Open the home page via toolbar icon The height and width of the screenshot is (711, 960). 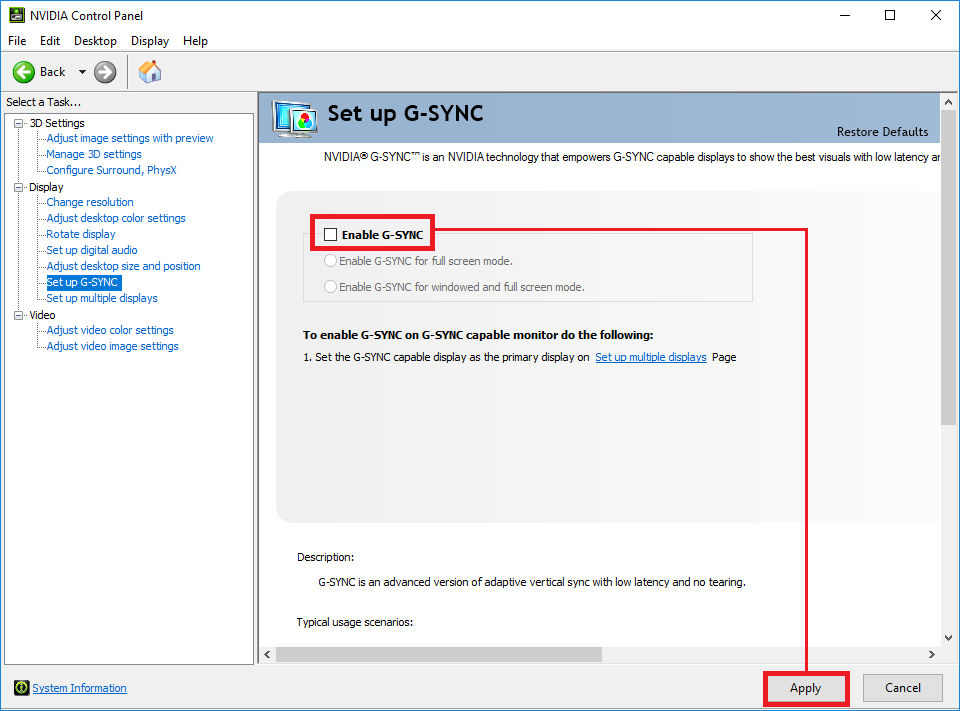pos(150,71)
